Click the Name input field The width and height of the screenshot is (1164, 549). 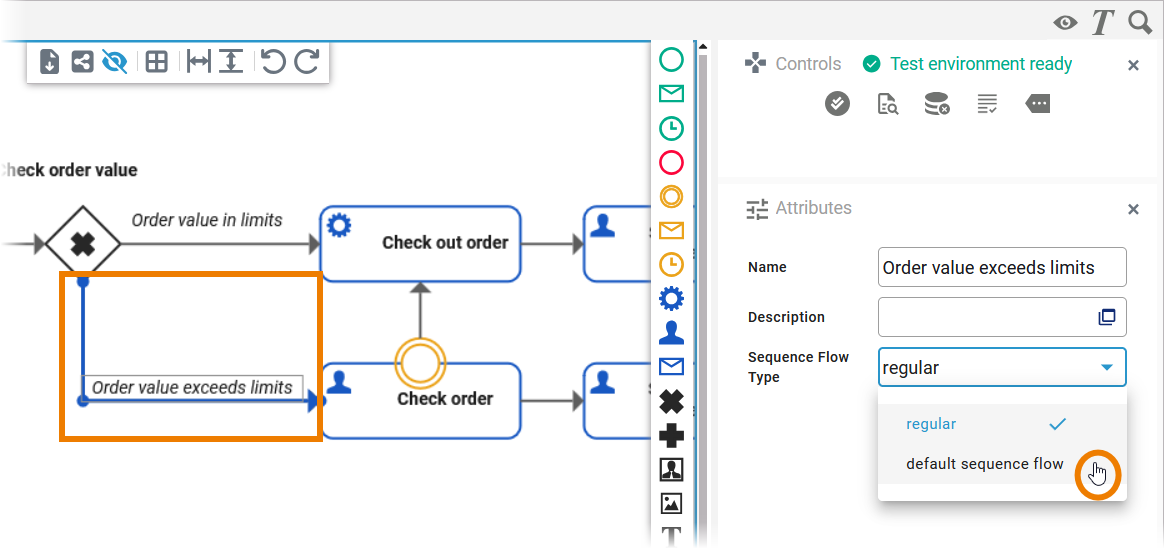[1001, 267]
